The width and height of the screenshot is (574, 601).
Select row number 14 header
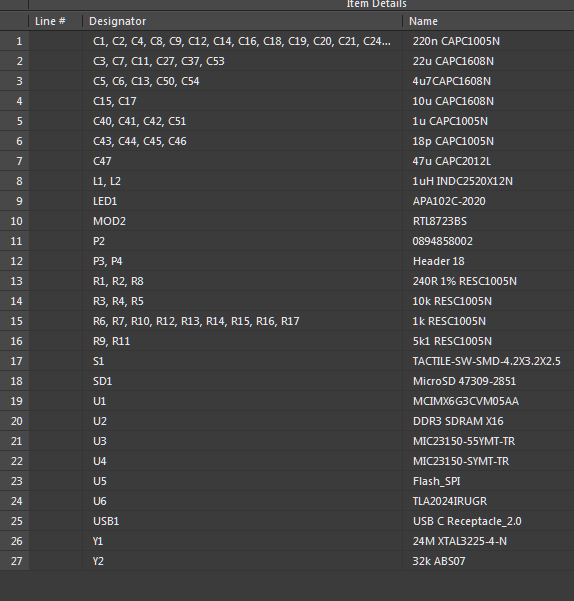[x=14, y=301]
